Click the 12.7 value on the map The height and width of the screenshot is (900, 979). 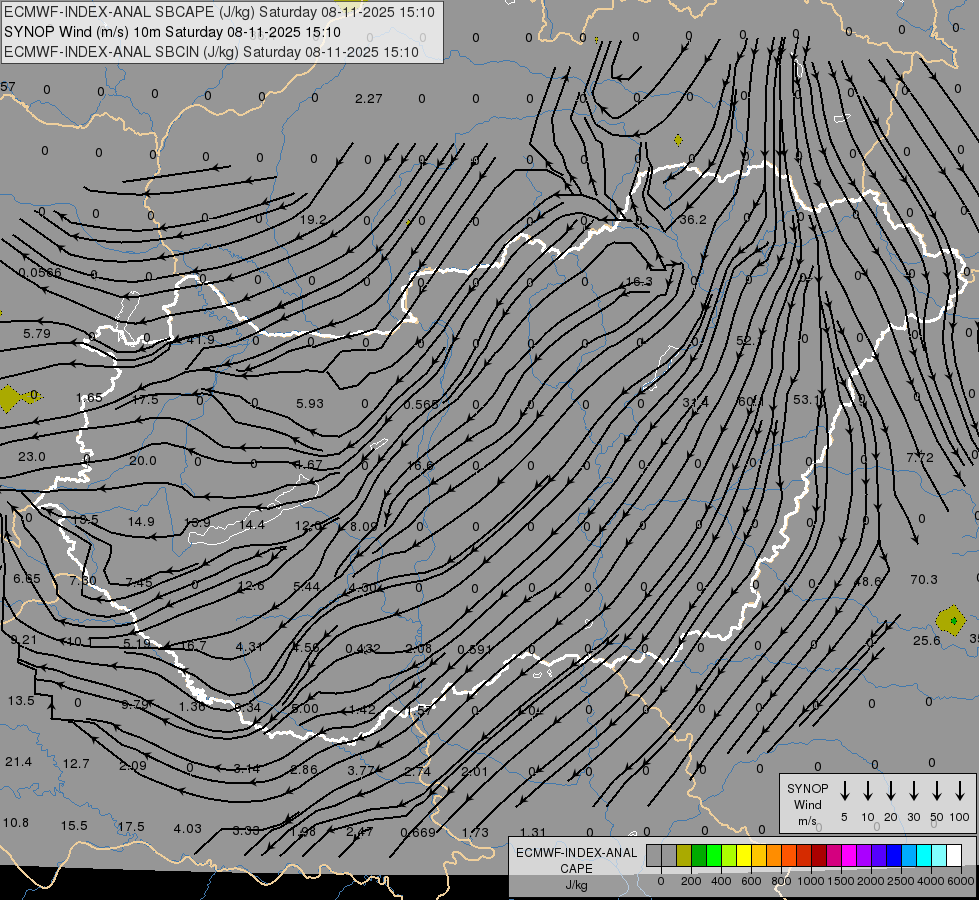[x=76, y=763]
